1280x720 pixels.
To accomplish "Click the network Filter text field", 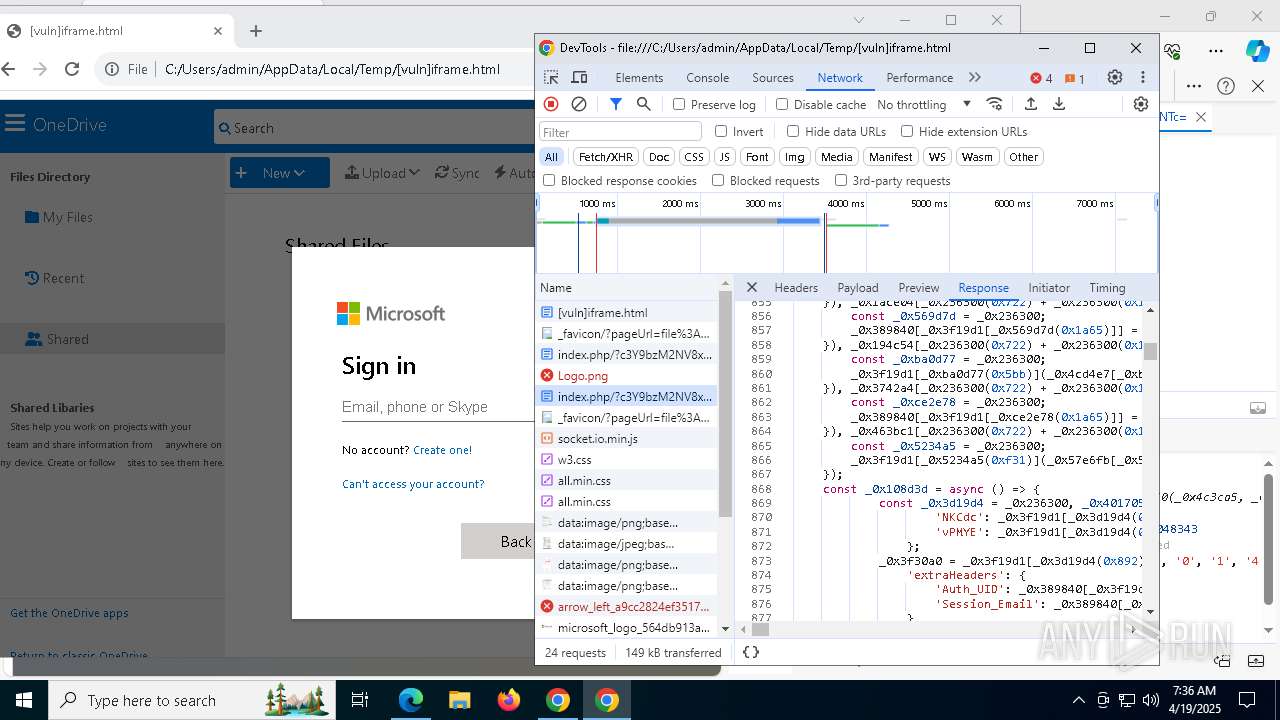I will click(621, 132).
